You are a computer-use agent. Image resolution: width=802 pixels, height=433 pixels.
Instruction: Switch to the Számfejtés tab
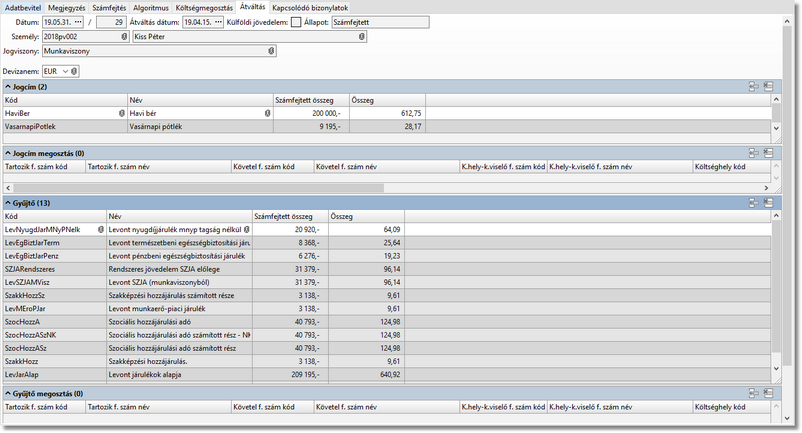coord(110,7)
